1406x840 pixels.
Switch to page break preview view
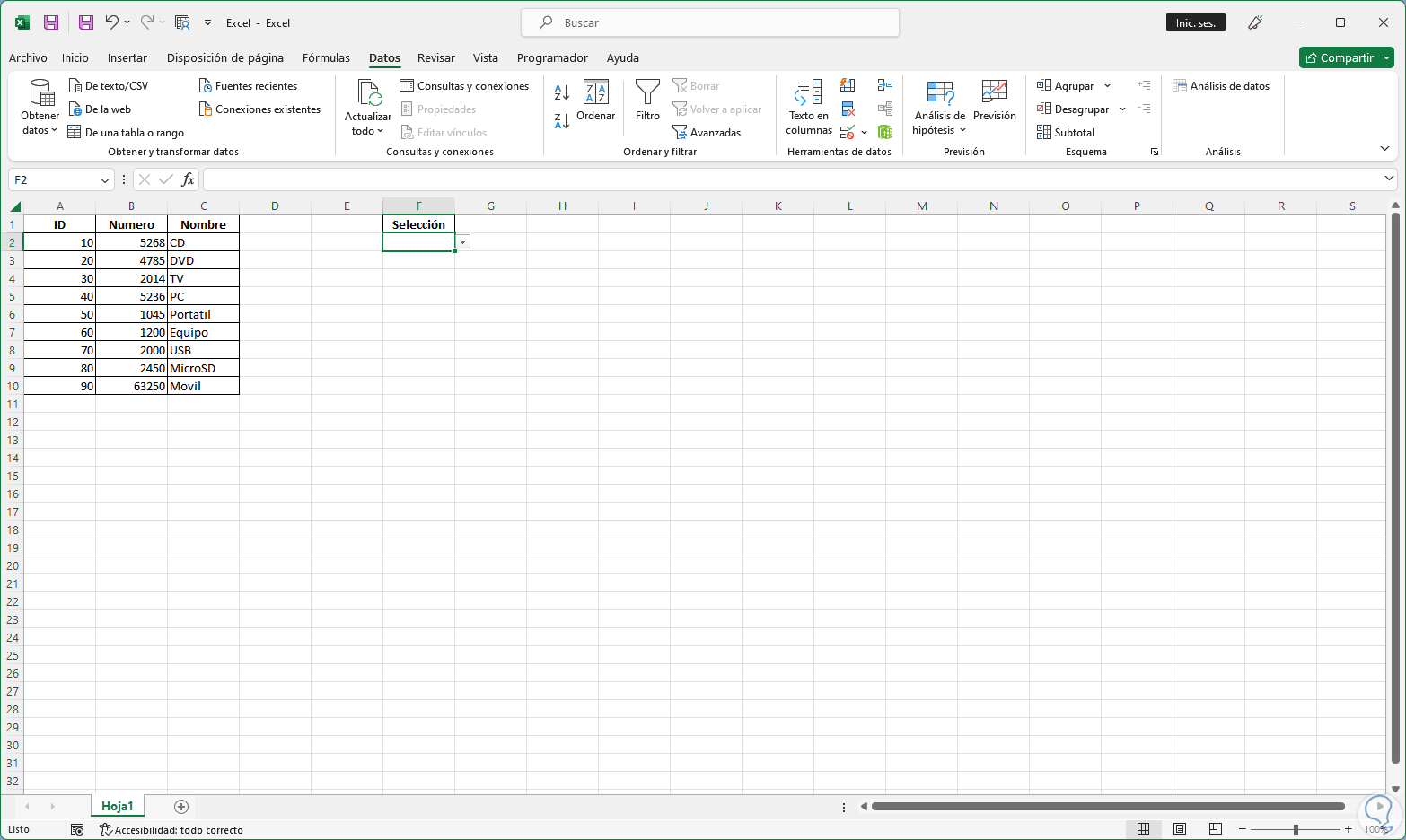[x=1216, y=828]
